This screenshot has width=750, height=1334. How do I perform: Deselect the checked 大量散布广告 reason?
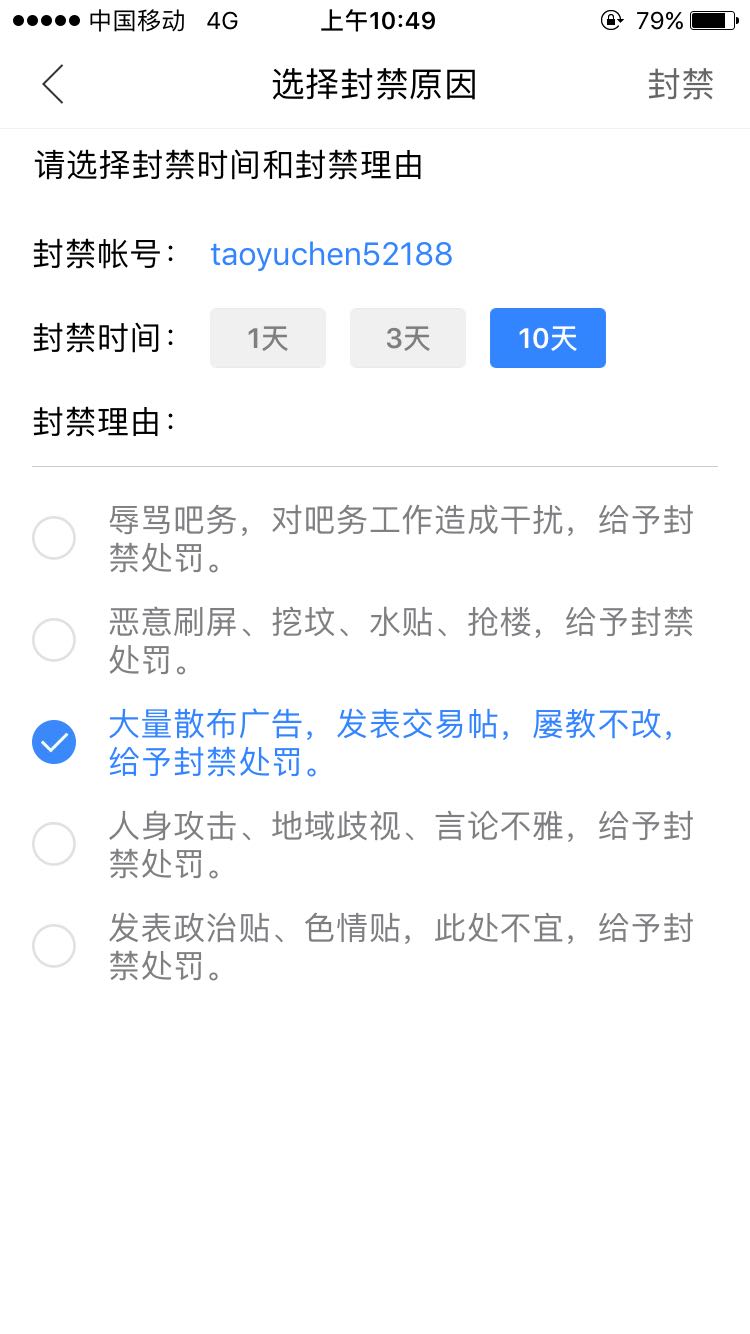[x=54, y=742]
